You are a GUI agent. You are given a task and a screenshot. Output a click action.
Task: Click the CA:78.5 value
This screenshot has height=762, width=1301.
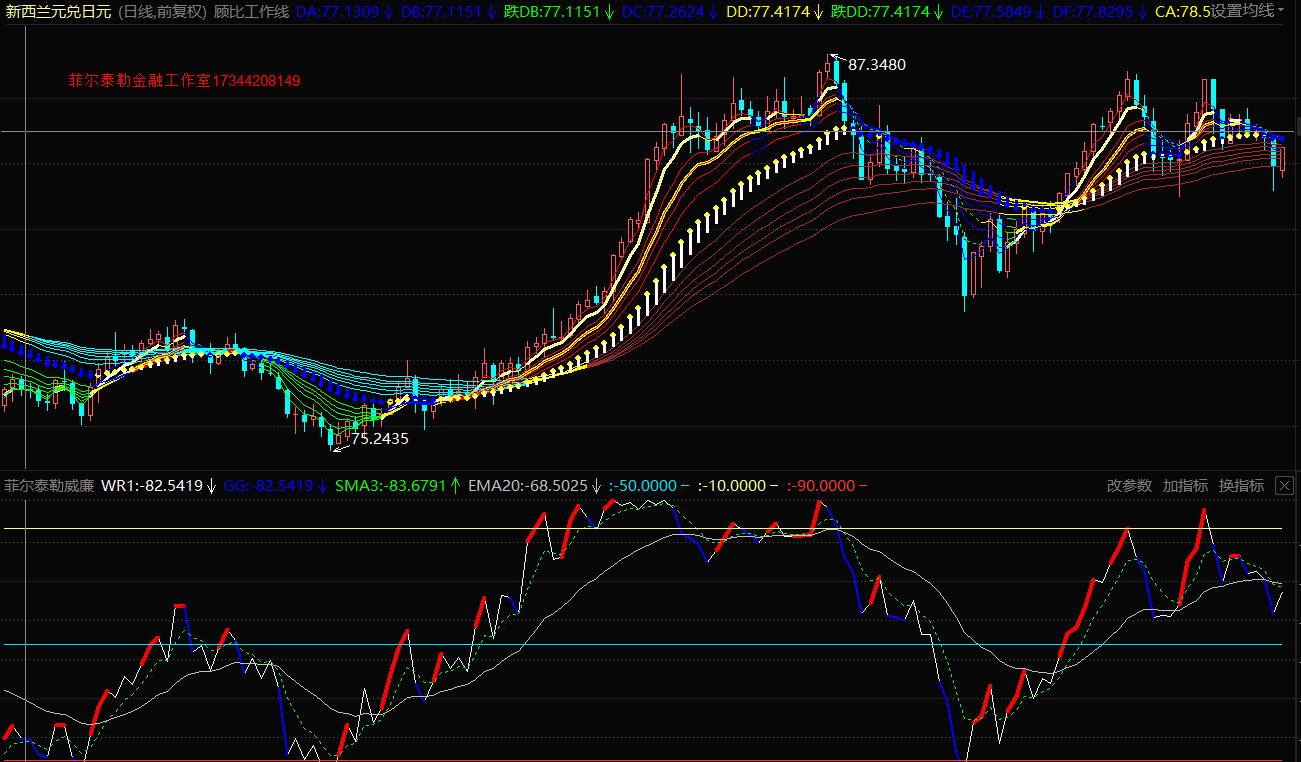[1182, 12]
